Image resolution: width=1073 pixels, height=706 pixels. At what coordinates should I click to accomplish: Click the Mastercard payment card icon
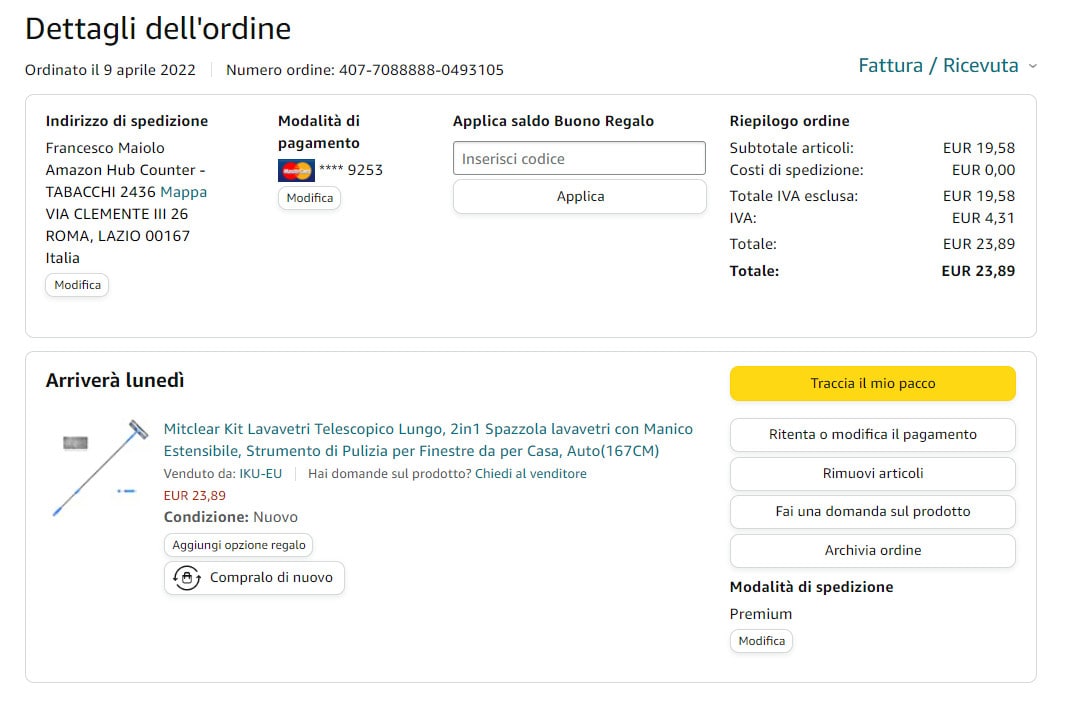[296, 170]
